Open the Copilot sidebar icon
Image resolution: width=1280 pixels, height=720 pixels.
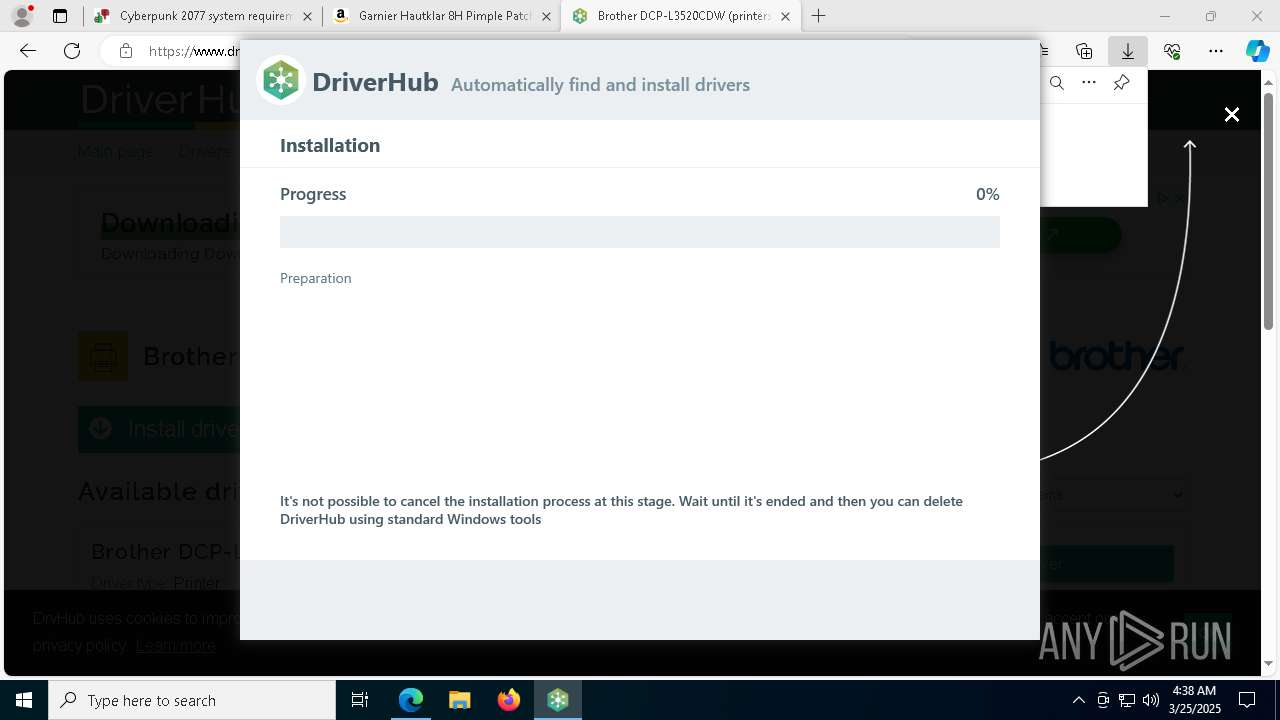1257,51
